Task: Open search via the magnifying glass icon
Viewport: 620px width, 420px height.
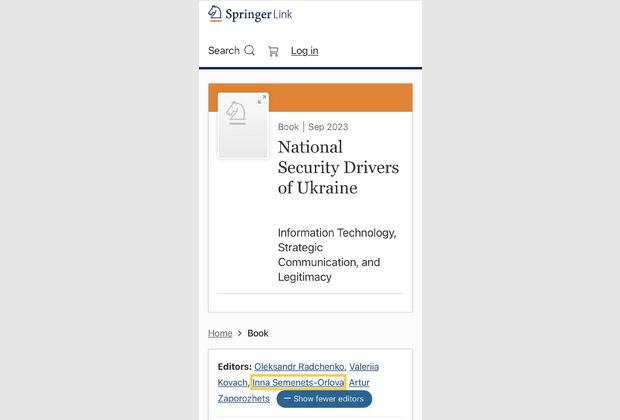Action: tap(250, 51)
